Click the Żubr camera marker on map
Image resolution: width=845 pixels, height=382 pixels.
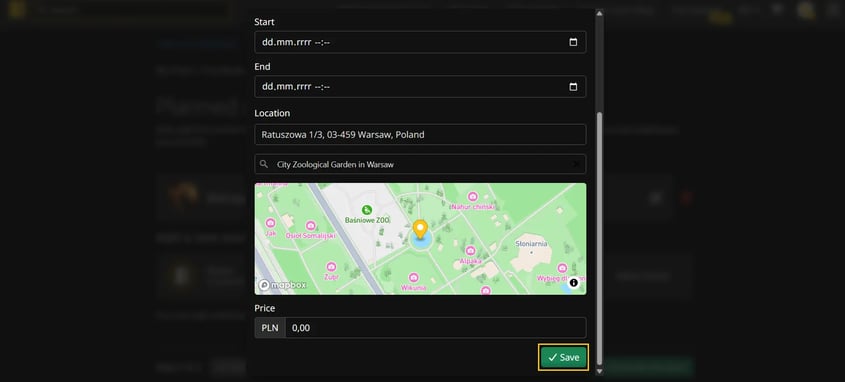click(331, 267)
